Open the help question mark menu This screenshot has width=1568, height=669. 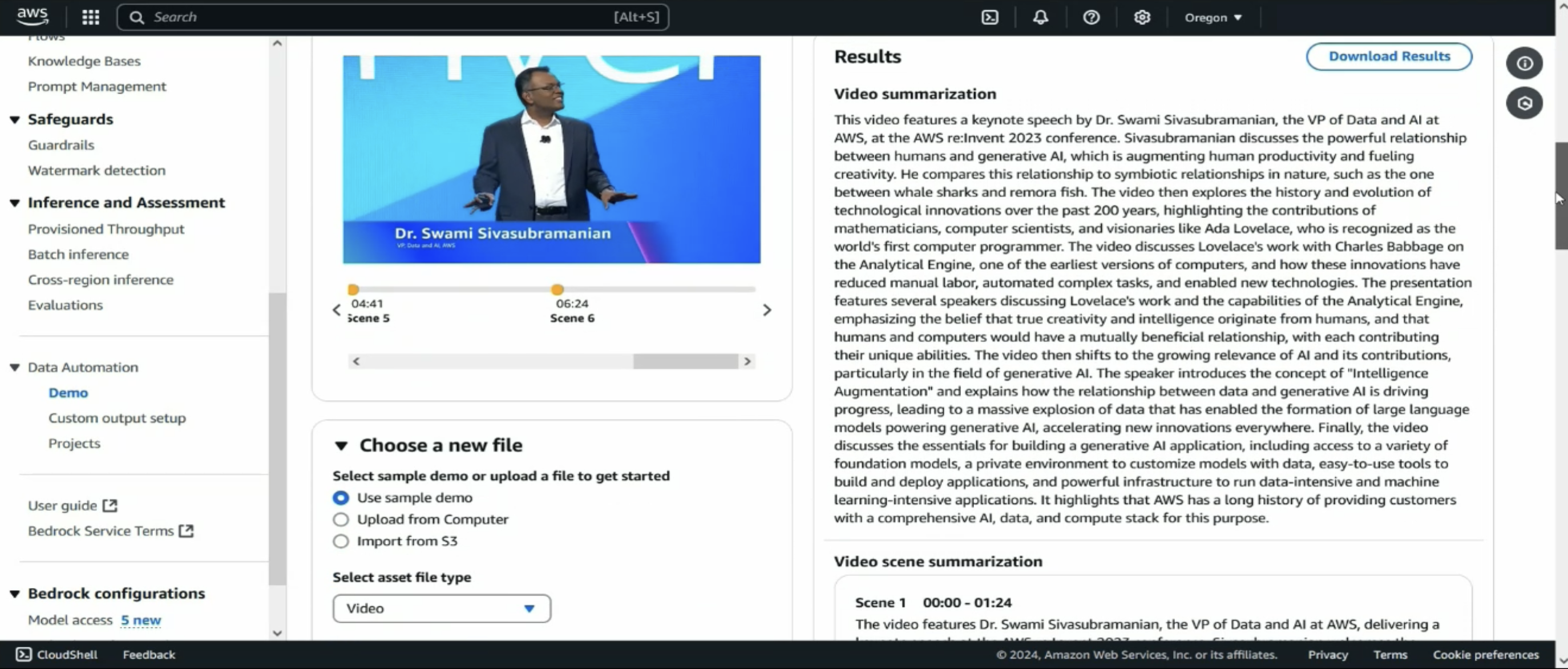1091,17
